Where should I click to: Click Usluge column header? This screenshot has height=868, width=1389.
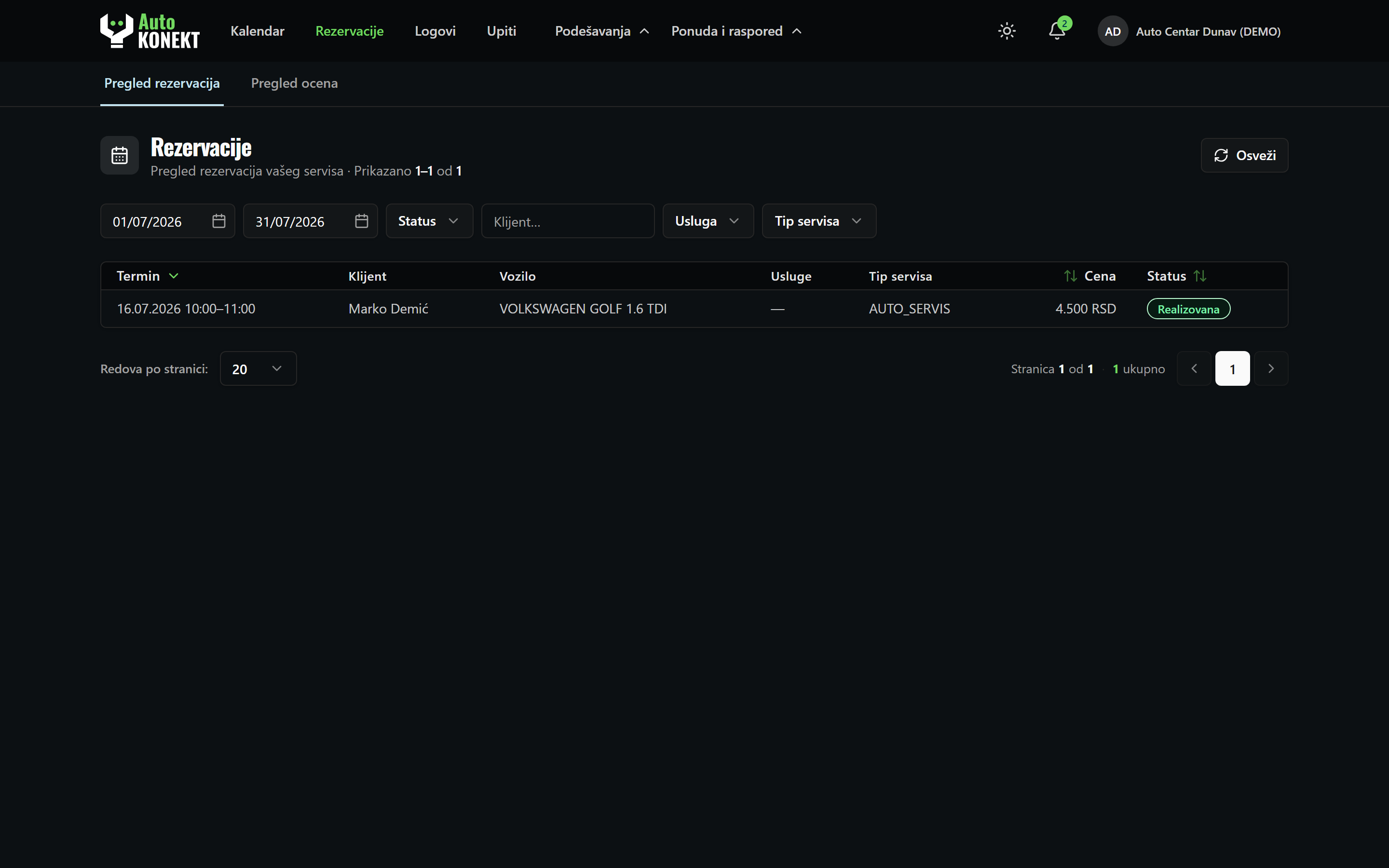coord(791,276)
